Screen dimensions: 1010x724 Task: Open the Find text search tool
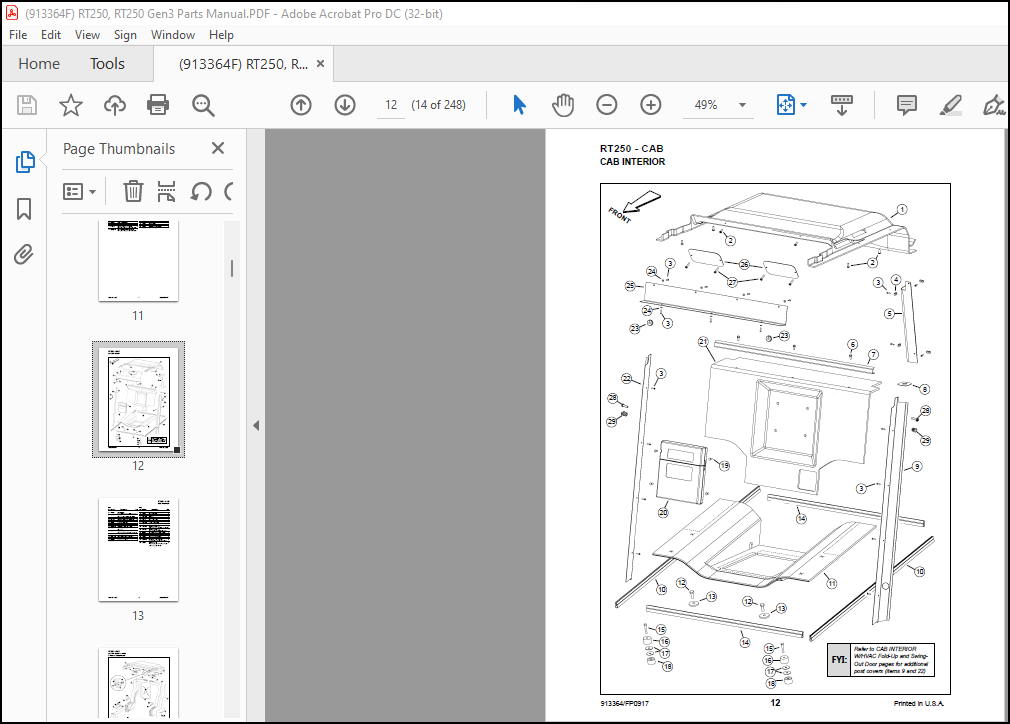pyautogui.click(x=203, y=105)
